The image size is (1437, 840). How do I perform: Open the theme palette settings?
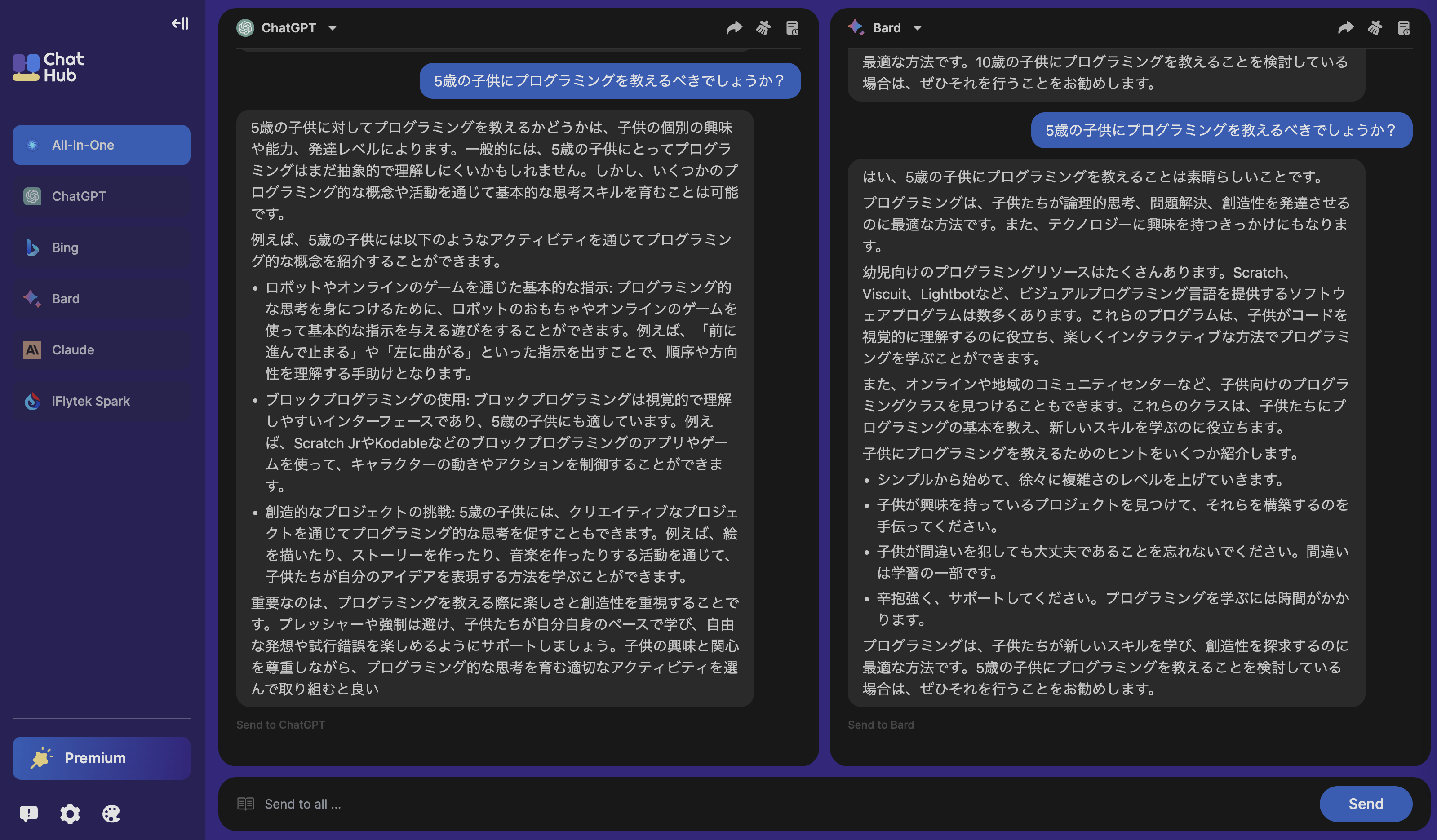click(x=111, y=814)
